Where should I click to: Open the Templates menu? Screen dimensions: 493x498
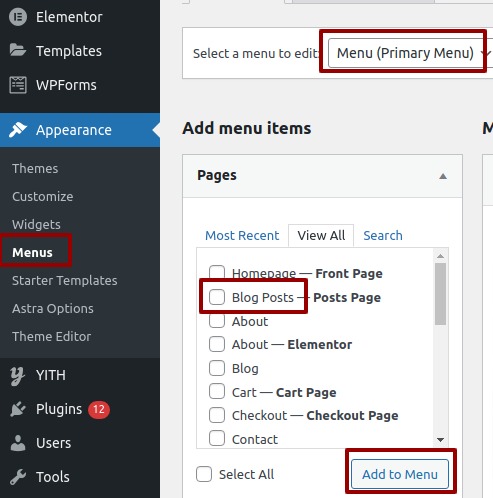(x=80, y=51)
